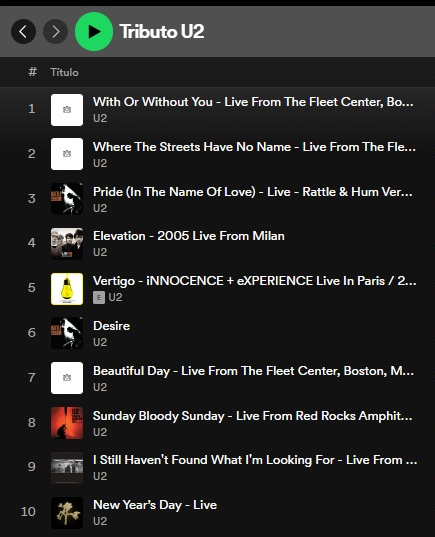This screenshot has height=537, width=435.
Task: Click track number 5
Action: pyautogui.click(x=32, y=288)
